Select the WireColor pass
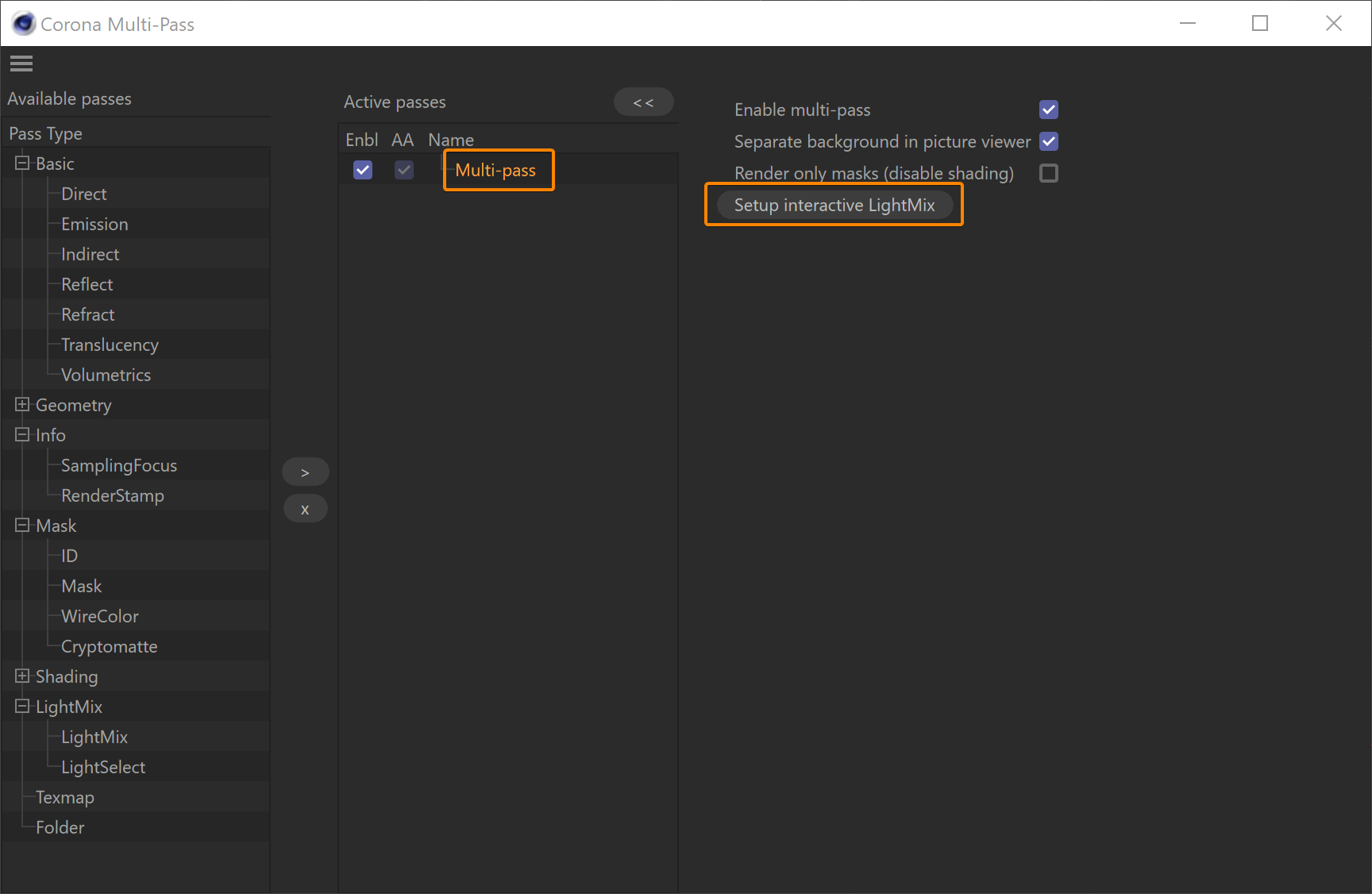The width and height of the screenshot is (1372, 894). 99,616
